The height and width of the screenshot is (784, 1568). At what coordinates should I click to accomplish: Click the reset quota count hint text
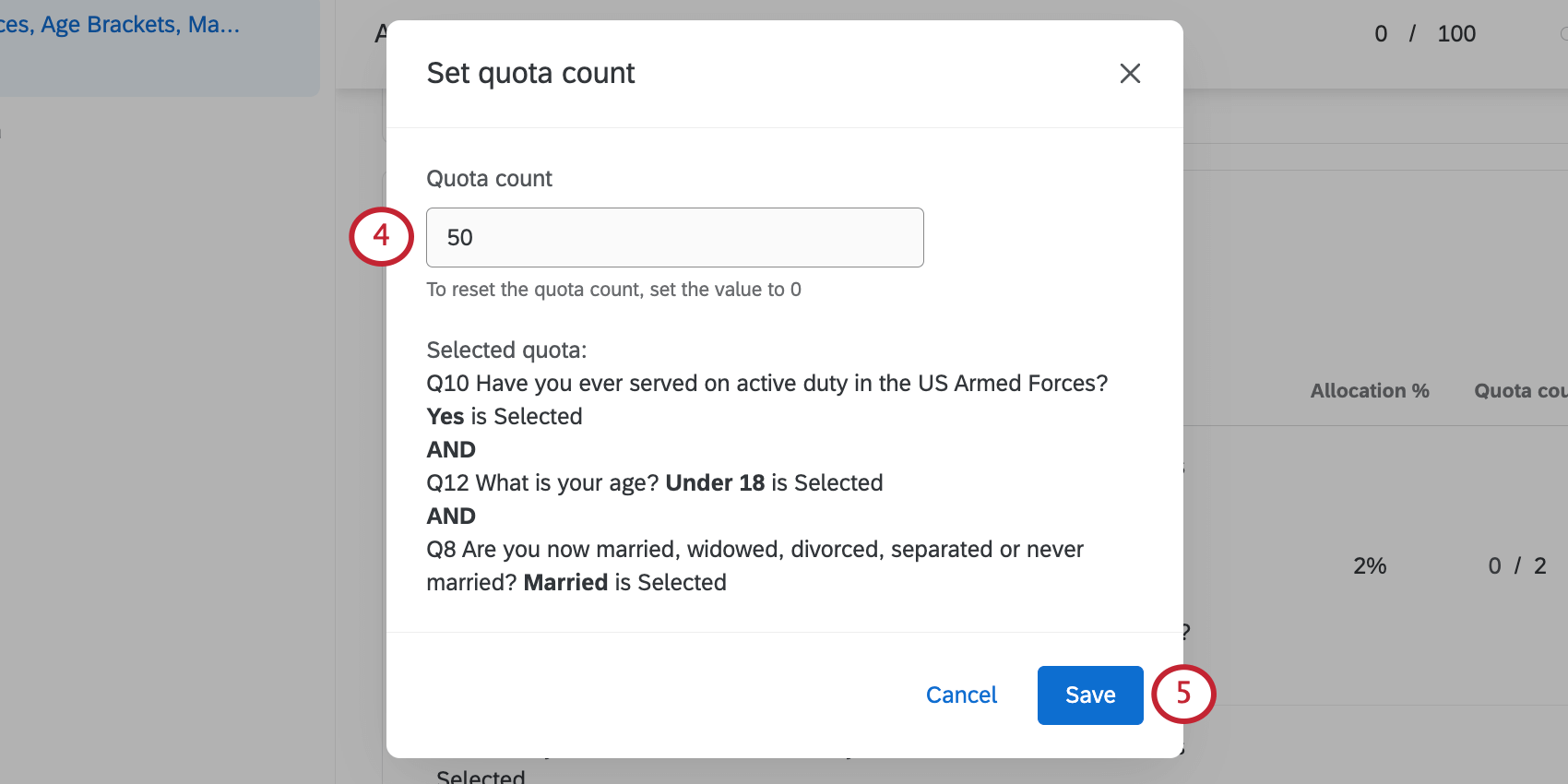(x=613, y=290)
